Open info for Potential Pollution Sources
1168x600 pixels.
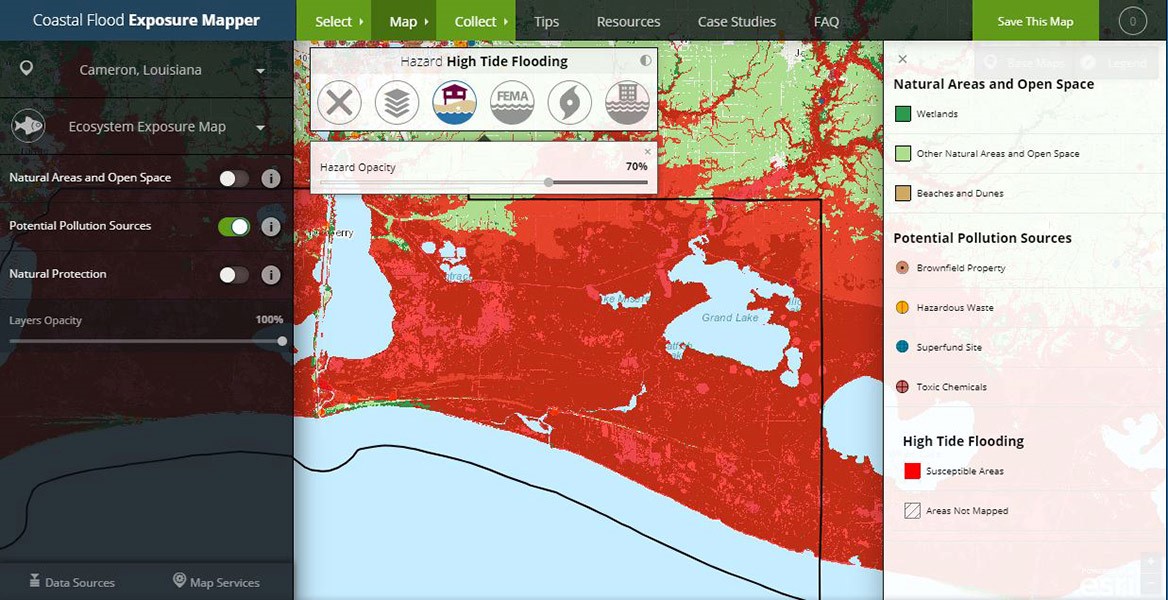coord(270,227)
